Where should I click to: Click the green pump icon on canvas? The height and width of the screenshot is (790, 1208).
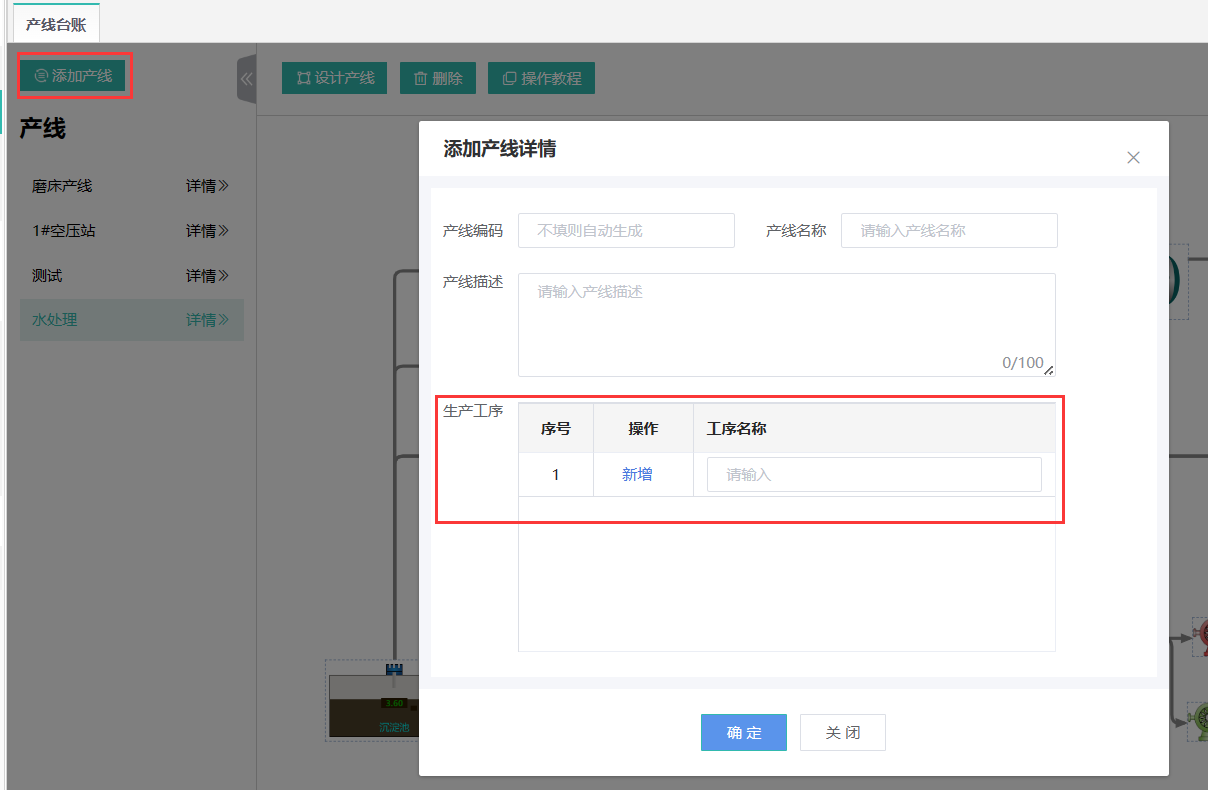point(1198,720)
